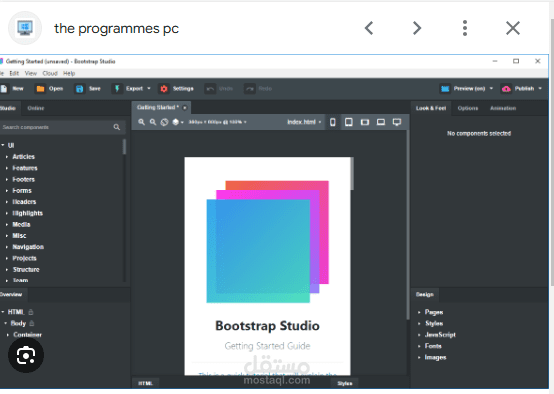This screenshot has width=554, height=394.
Task: Select the phone portrait device icon
Action: pos(333,122)
